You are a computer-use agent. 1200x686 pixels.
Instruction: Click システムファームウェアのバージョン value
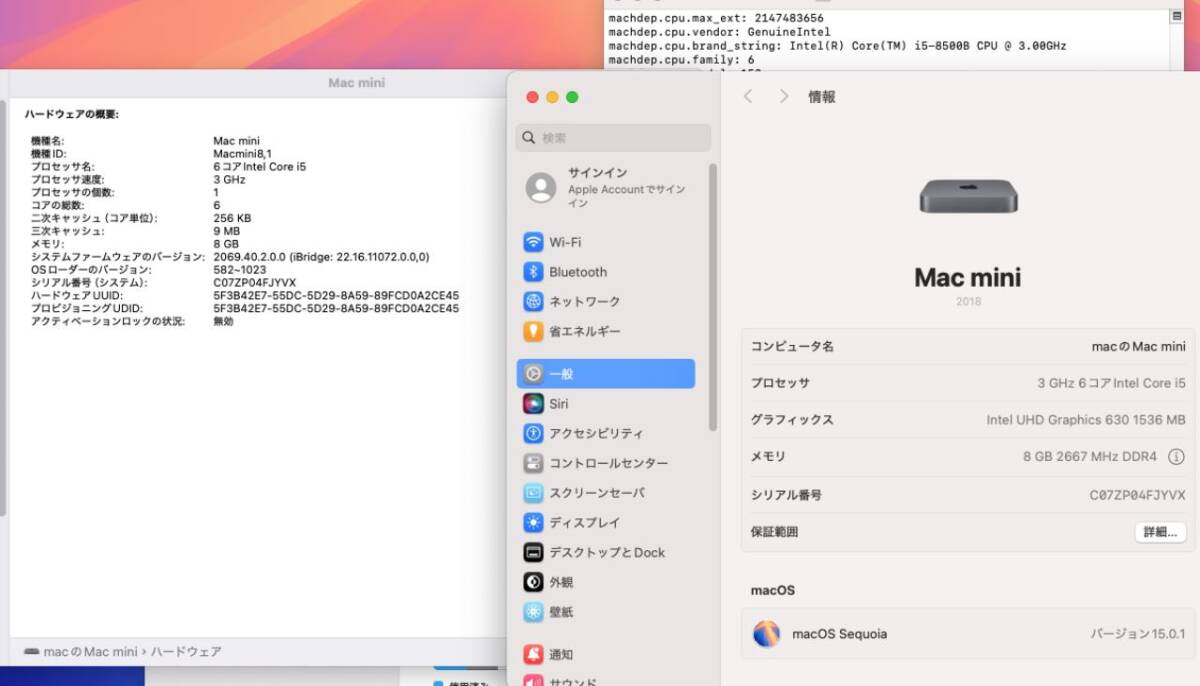coord(321,257)
